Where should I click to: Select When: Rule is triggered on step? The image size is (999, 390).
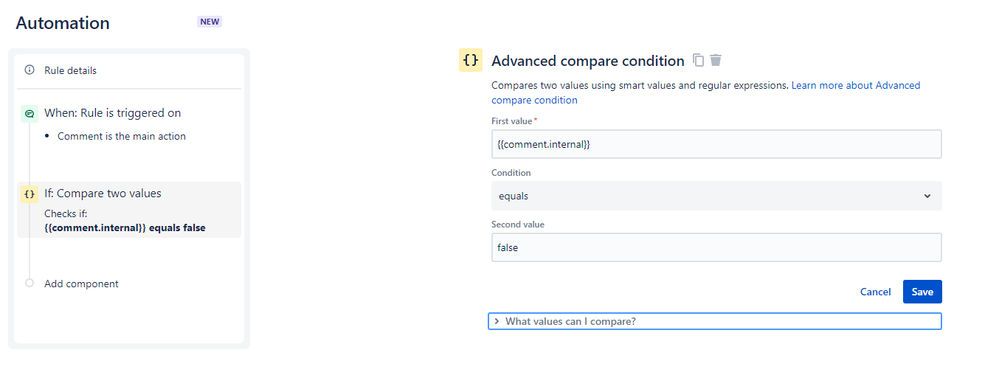click(x=112, y=113)
